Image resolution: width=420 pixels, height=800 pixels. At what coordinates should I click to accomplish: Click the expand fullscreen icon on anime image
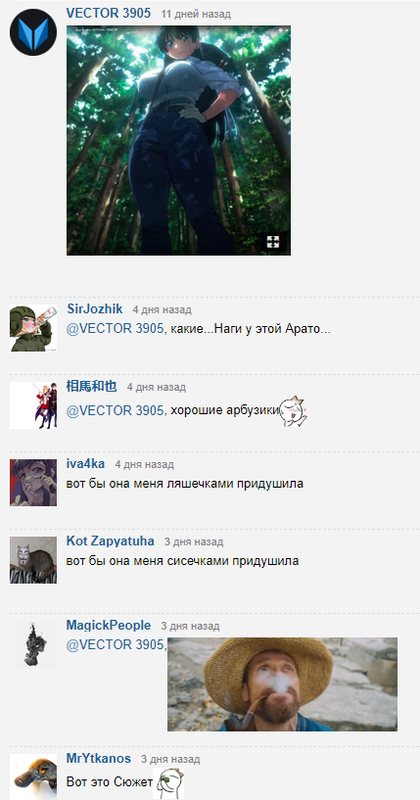tap(273, 242)
